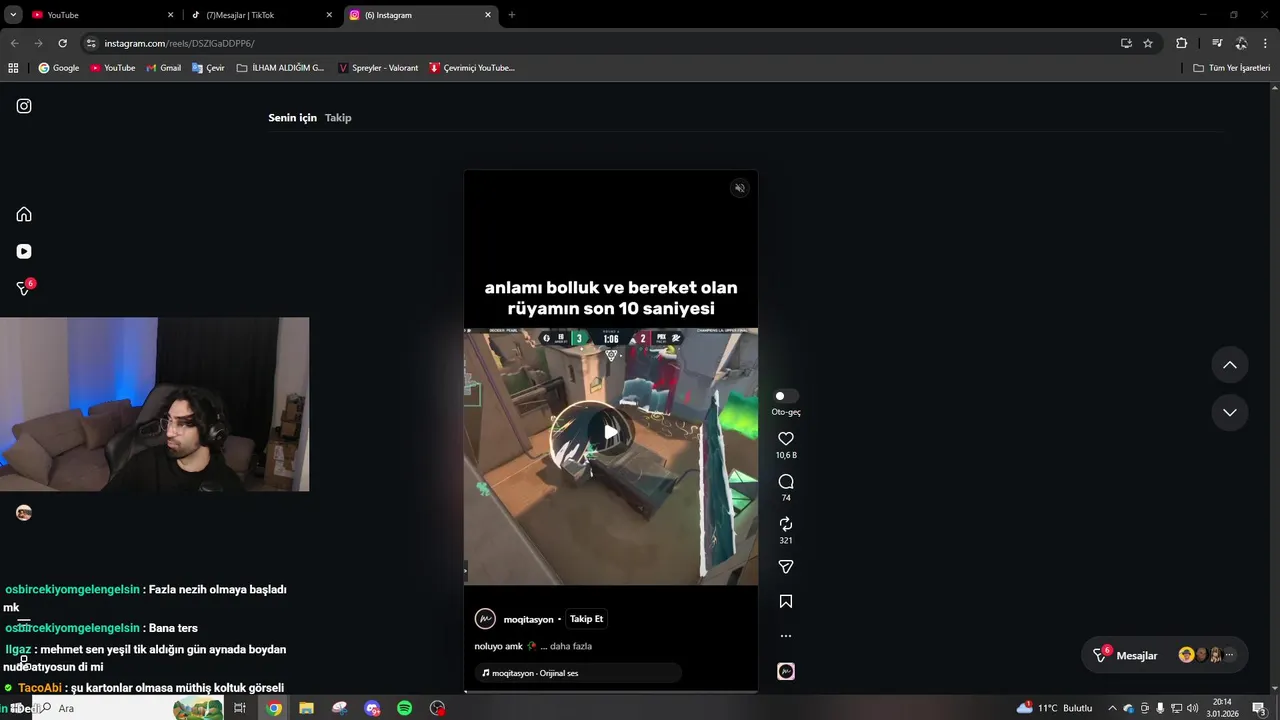Viewport: 1280px width, 720px height.
Task: Focus the instagram.com address bar
Action: 600,43
